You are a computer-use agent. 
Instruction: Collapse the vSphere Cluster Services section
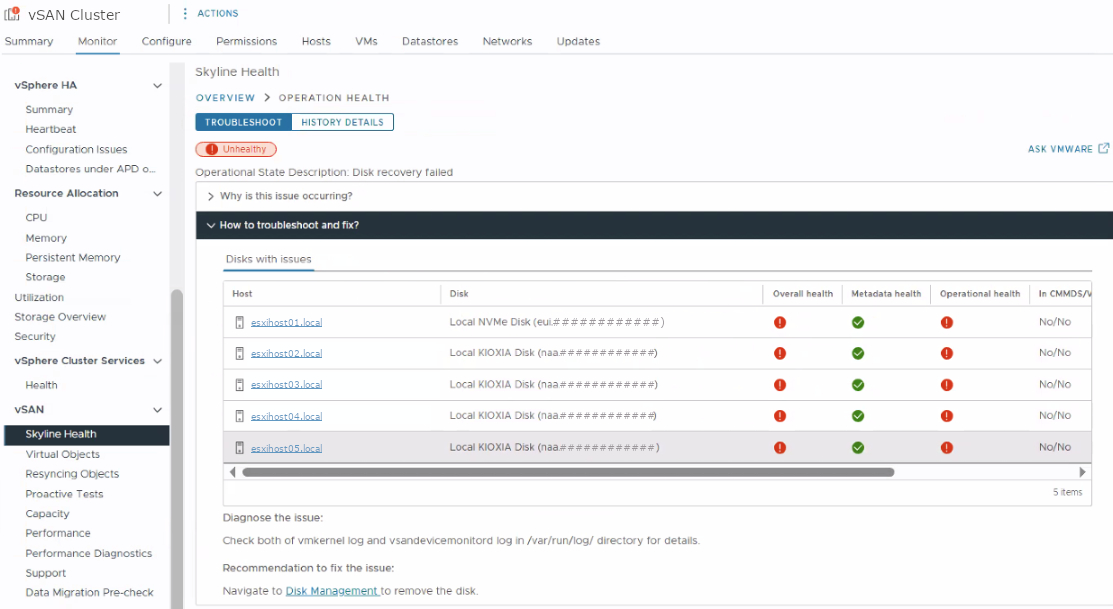[158, 361]
